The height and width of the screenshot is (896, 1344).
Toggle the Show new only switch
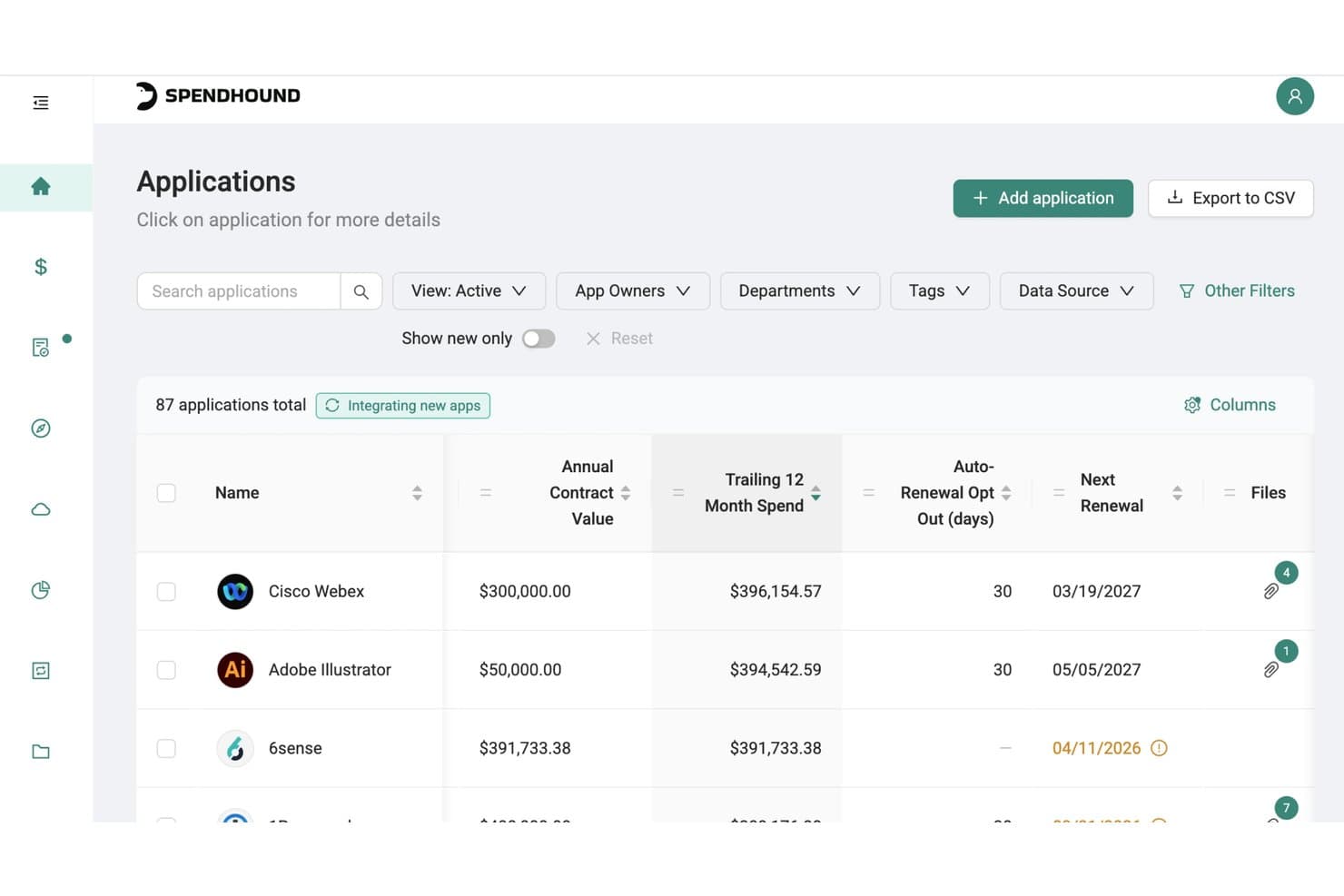539,339
